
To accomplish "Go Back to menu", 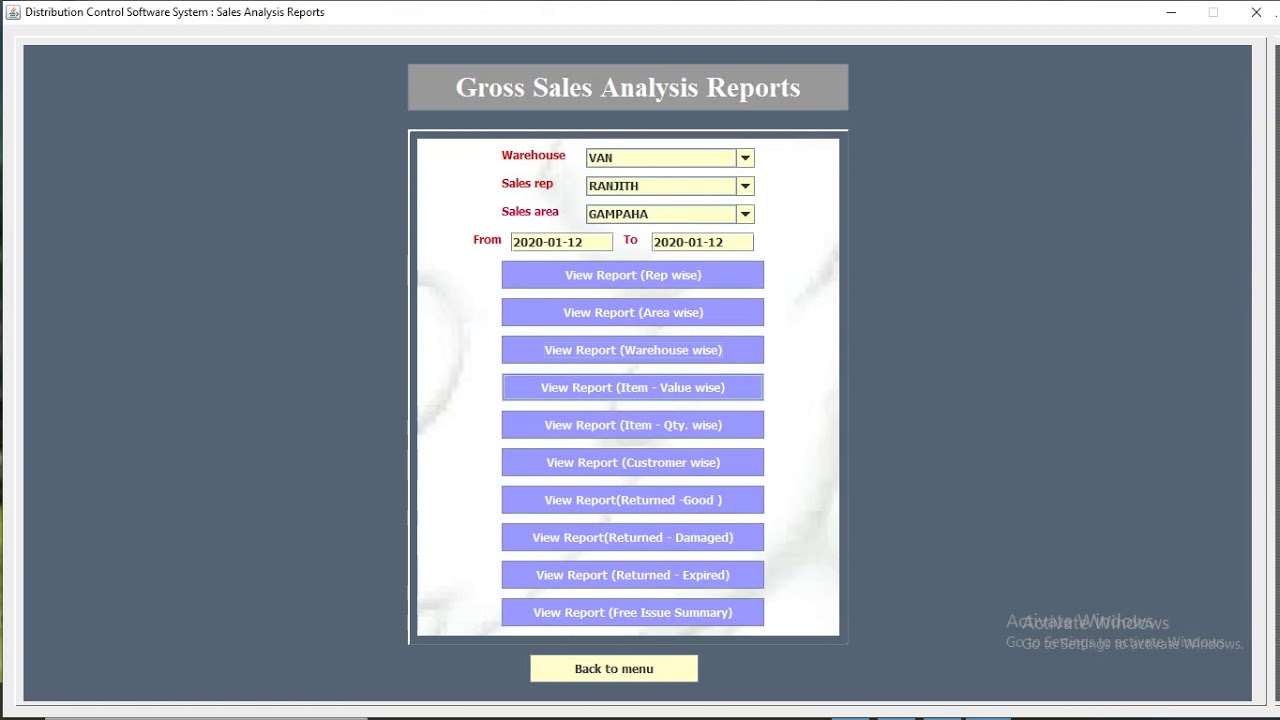I will 614,669.
